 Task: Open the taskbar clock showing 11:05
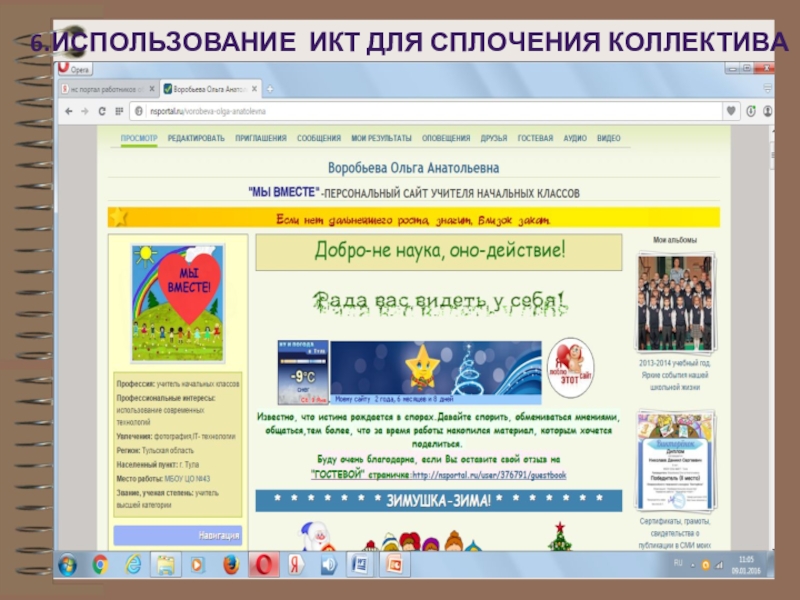click(x=746, y=565)
